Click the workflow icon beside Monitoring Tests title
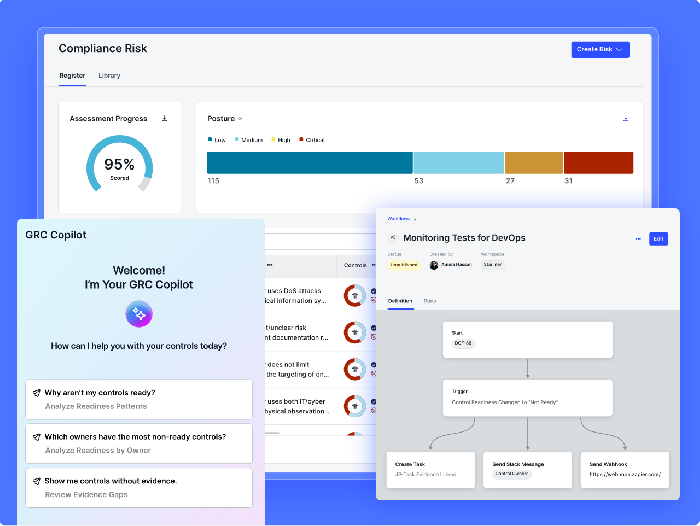The image size is (700, 526). 393,238
